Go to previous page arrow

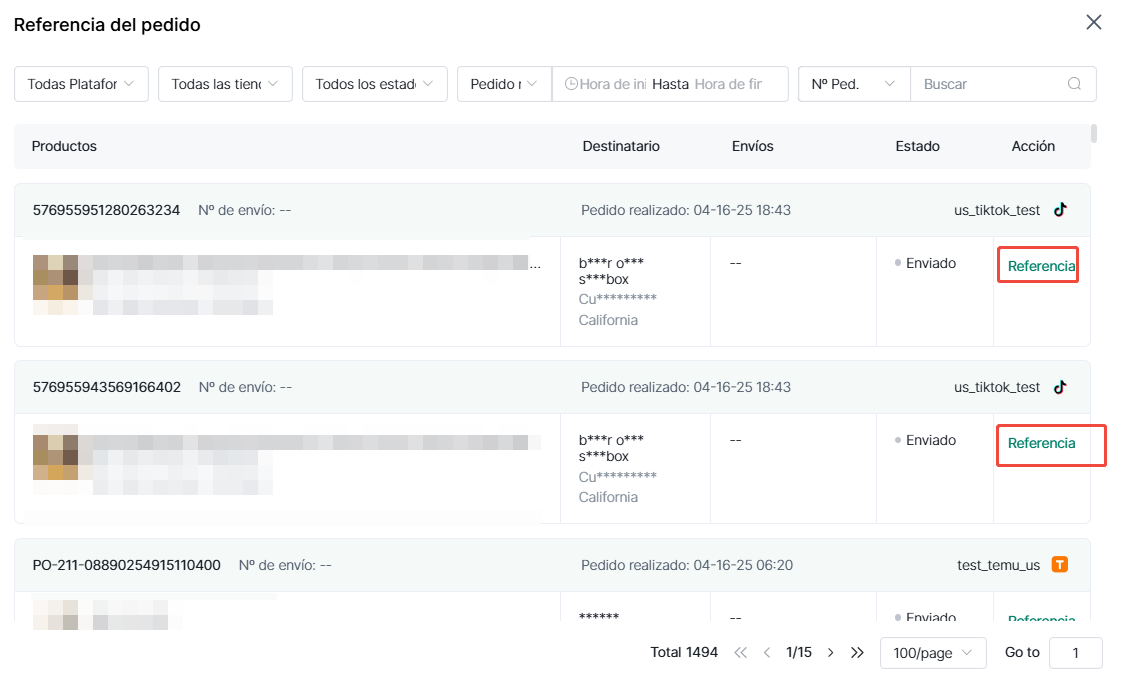pyautogui.click(x=767, y=653)
